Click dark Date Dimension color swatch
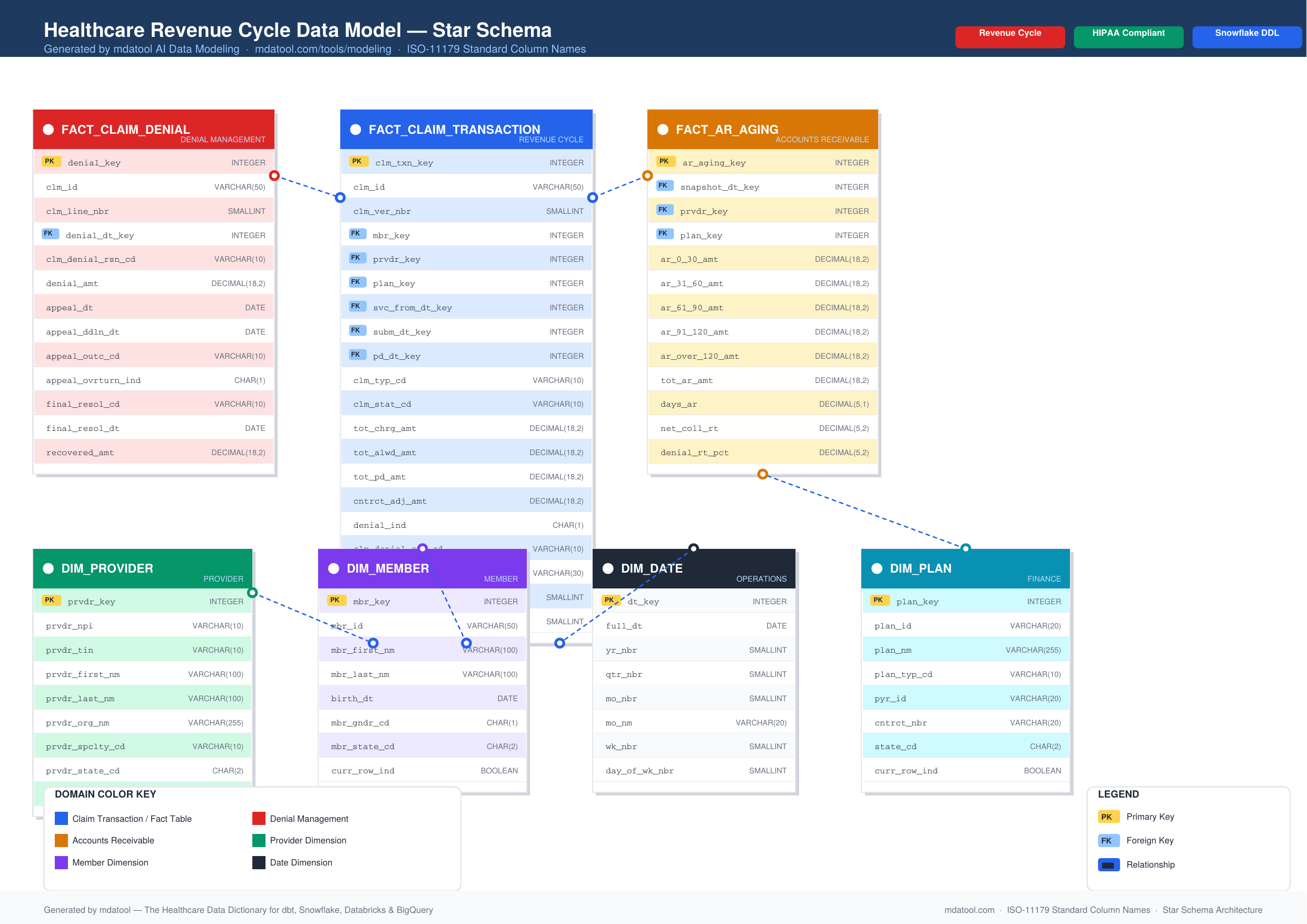This screenshot has width=1307, height=924. [259, 862]
